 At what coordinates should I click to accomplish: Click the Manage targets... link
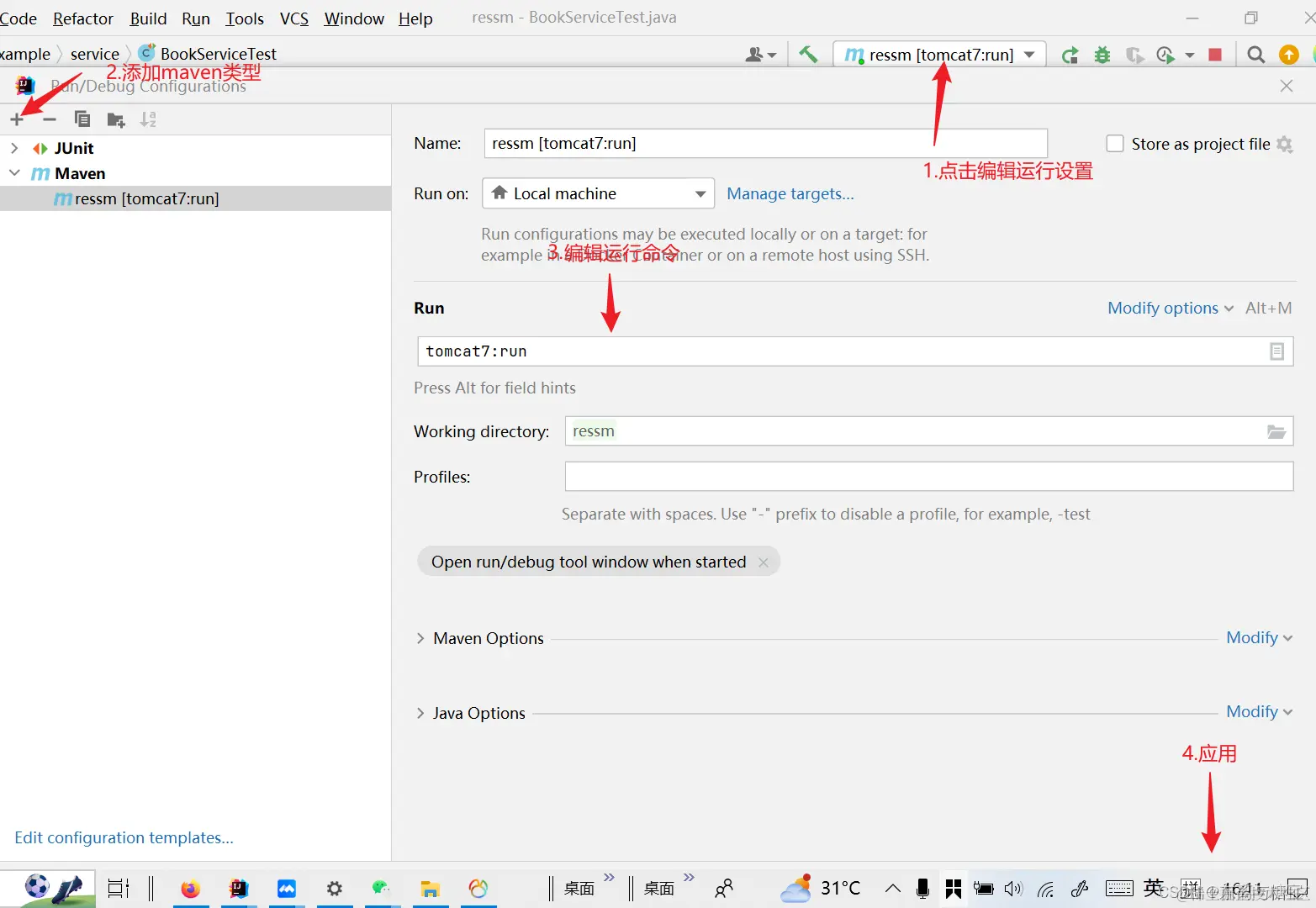[x=790, y=193]
